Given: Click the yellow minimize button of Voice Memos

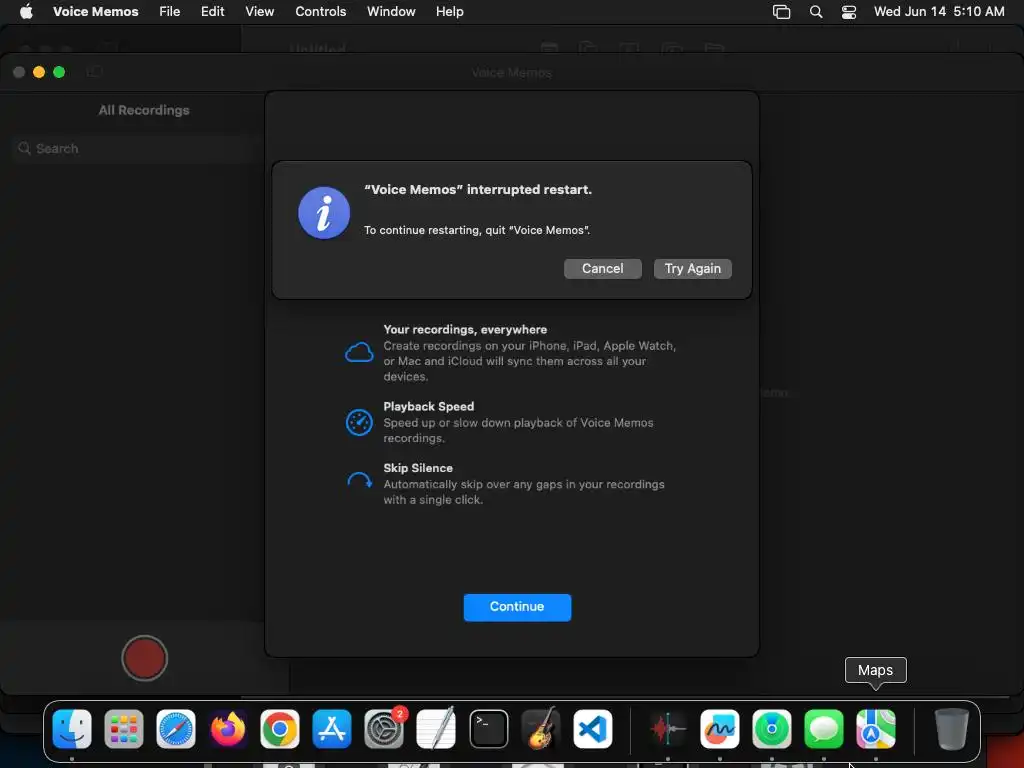Looking at the screenshot, I should [39, 72].
